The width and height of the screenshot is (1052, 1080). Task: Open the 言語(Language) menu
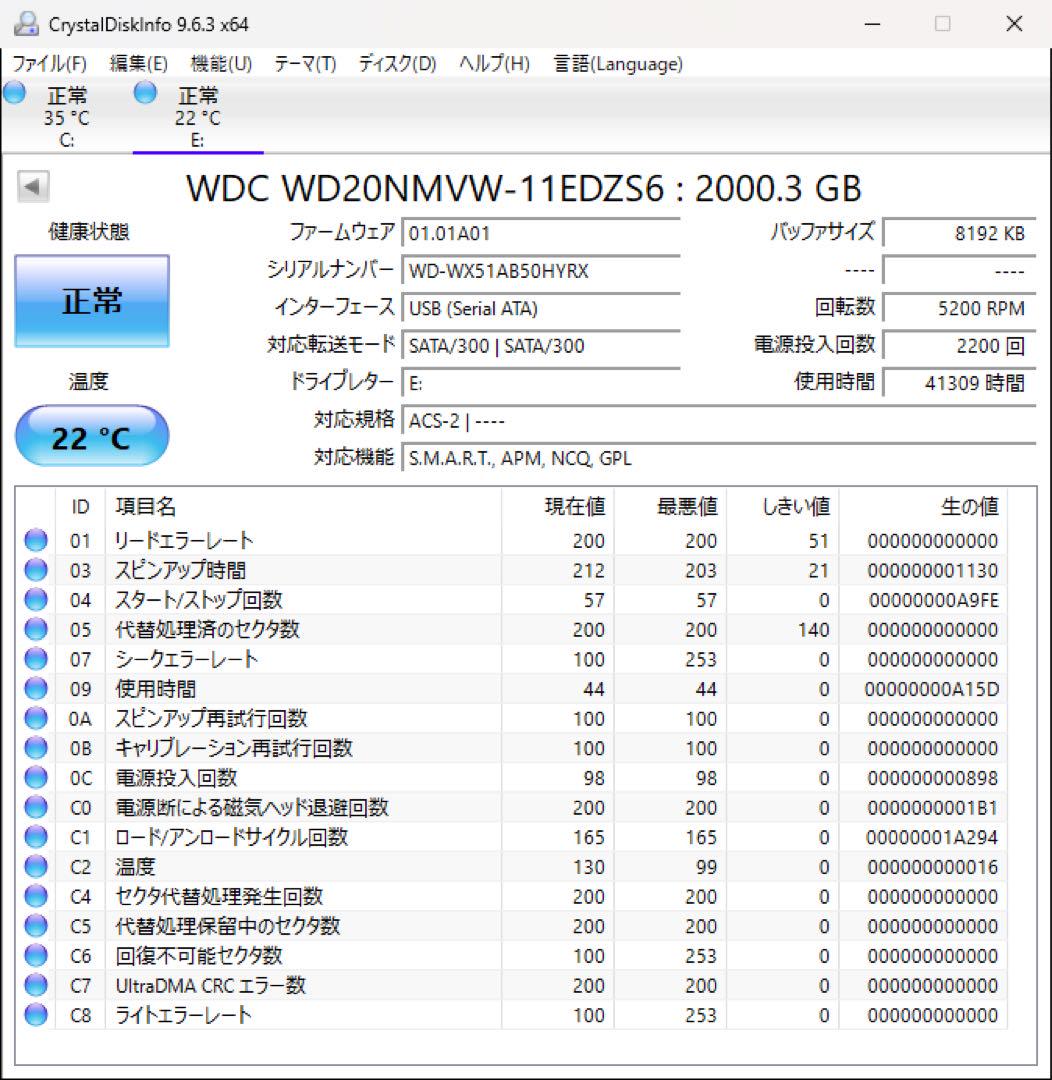pos(618,64)
